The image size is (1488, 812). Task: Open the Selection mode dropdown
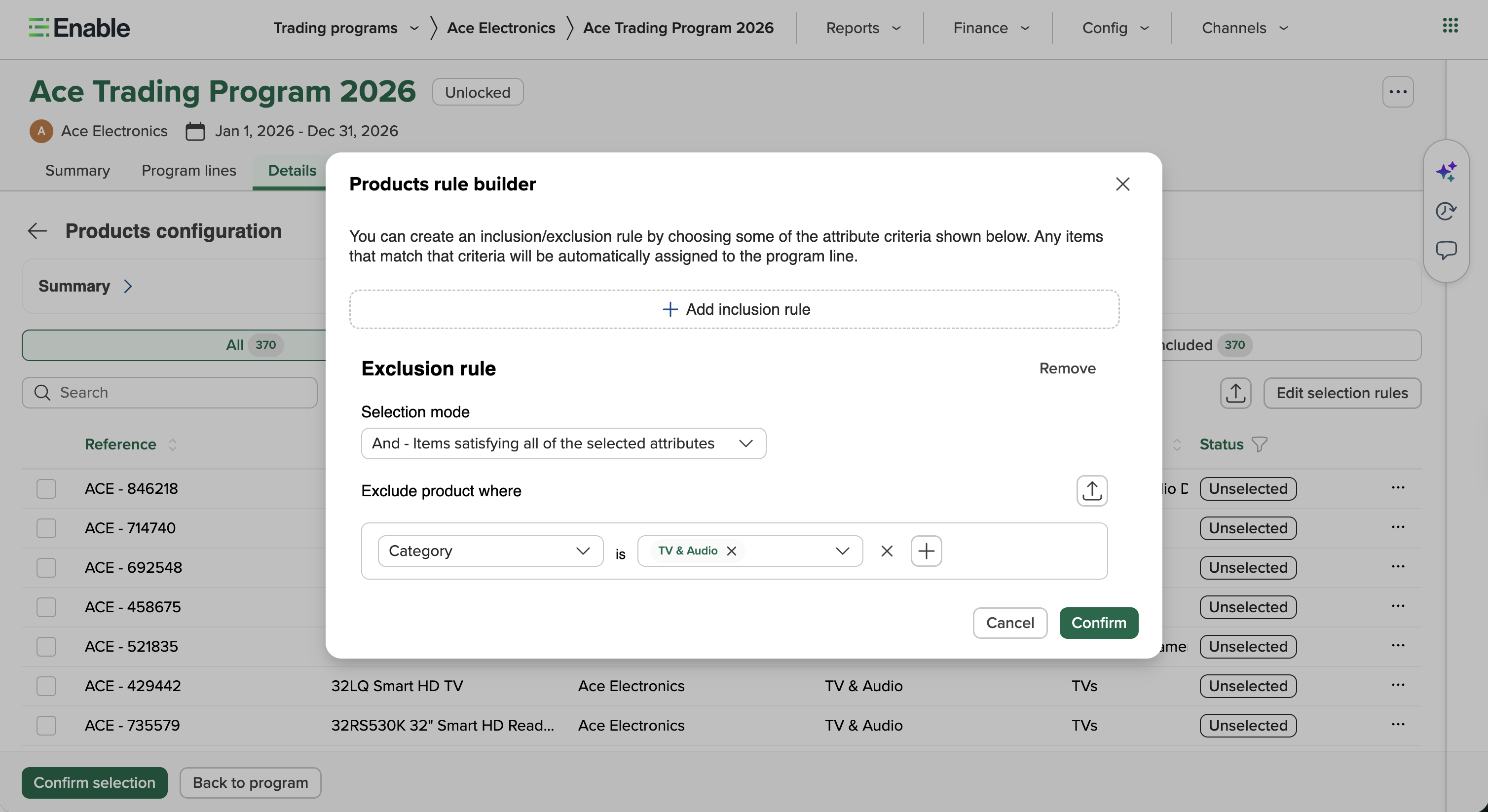(x=563, y=443)
